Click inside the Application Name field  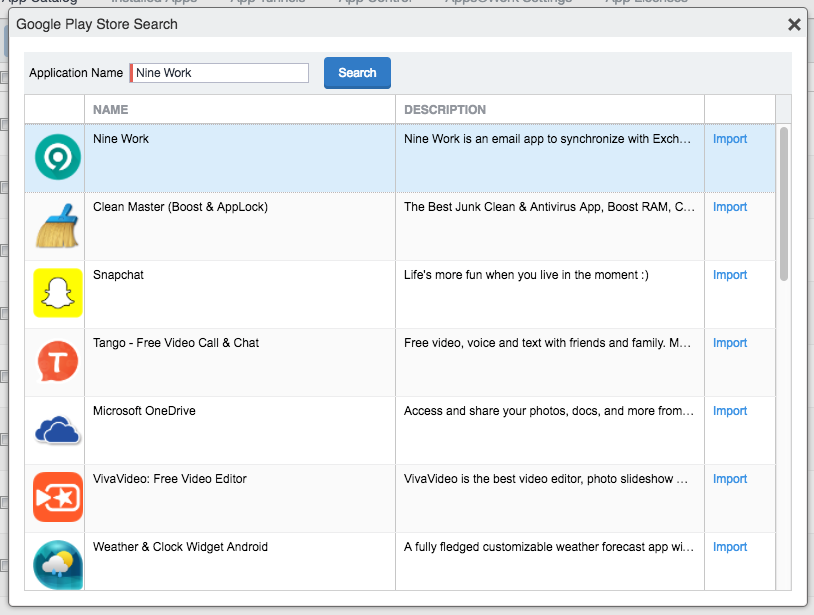click(x=220, y=72)
